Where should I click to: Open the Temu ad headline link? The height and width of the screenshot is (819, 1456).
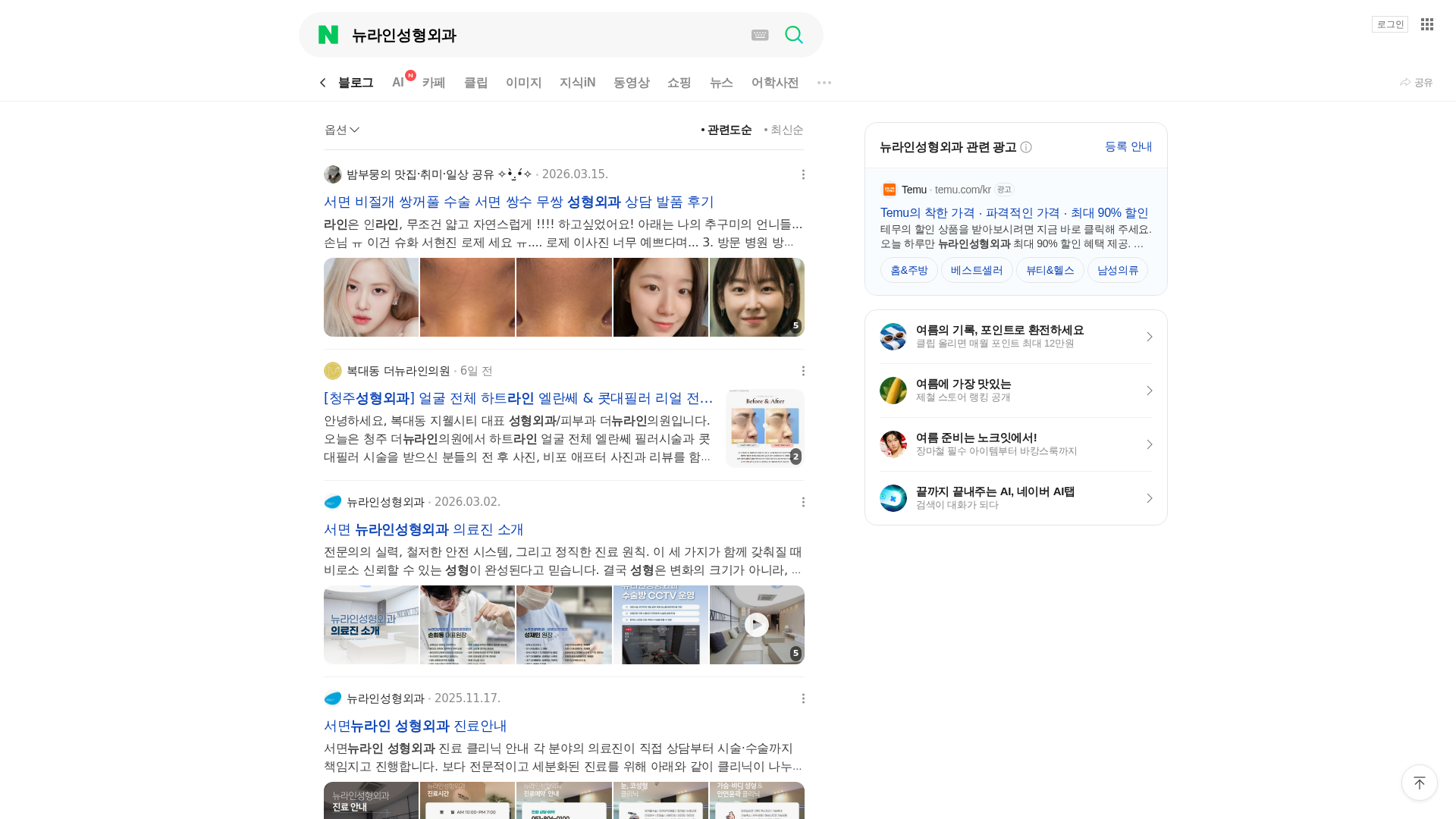coord(1015,213)
